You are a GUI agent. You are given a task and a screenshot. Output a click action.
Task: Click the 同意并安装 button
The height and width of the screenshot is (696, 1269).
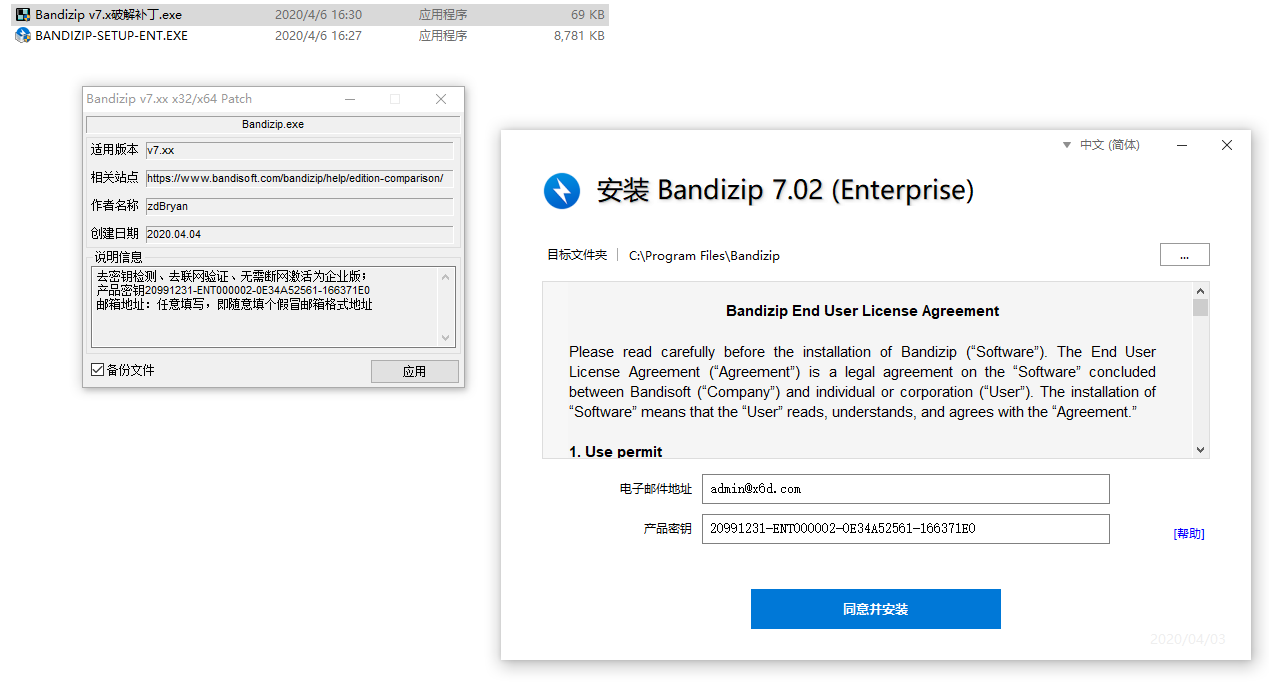876,609
